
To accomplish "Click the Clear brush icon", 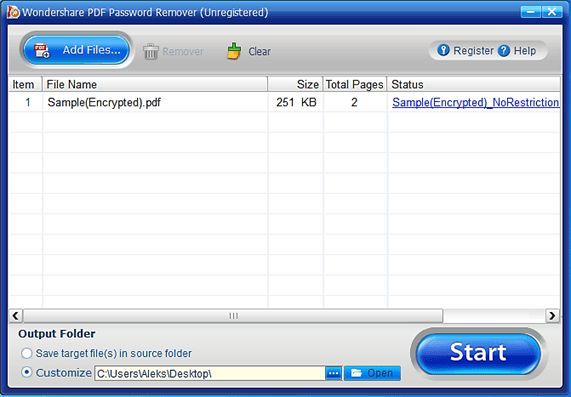I will [x=234, y=51].
